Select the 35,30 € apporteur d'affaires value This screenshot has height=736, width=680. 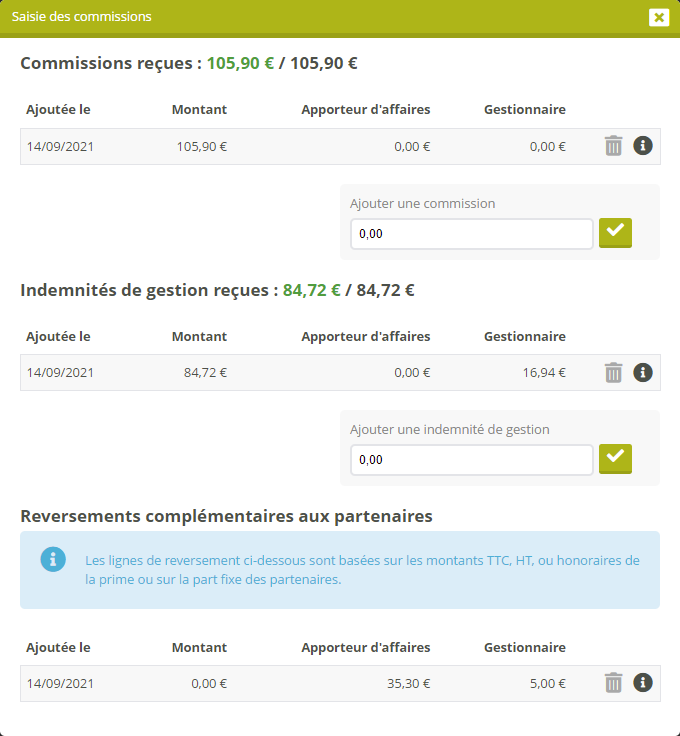(412, 684)
